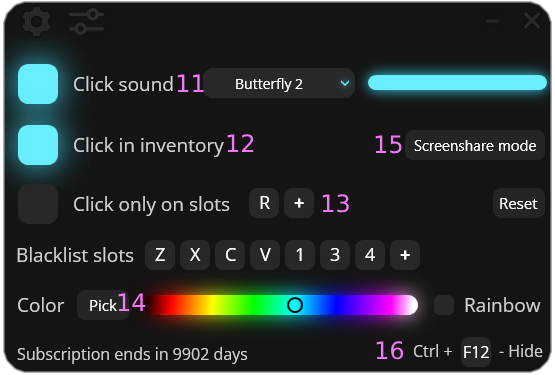Click the 'Blacklist slots' label

click(x=75, y=255)
